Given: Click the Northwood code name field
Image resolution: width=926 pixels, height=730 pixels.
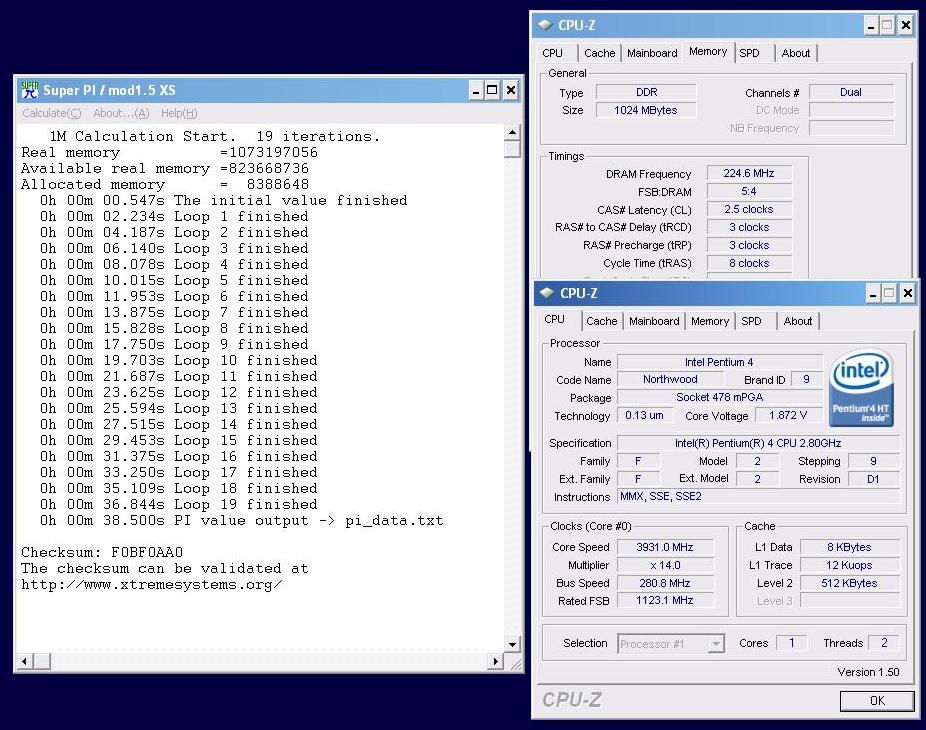Looking at the screenshot, I should (670, 380).
